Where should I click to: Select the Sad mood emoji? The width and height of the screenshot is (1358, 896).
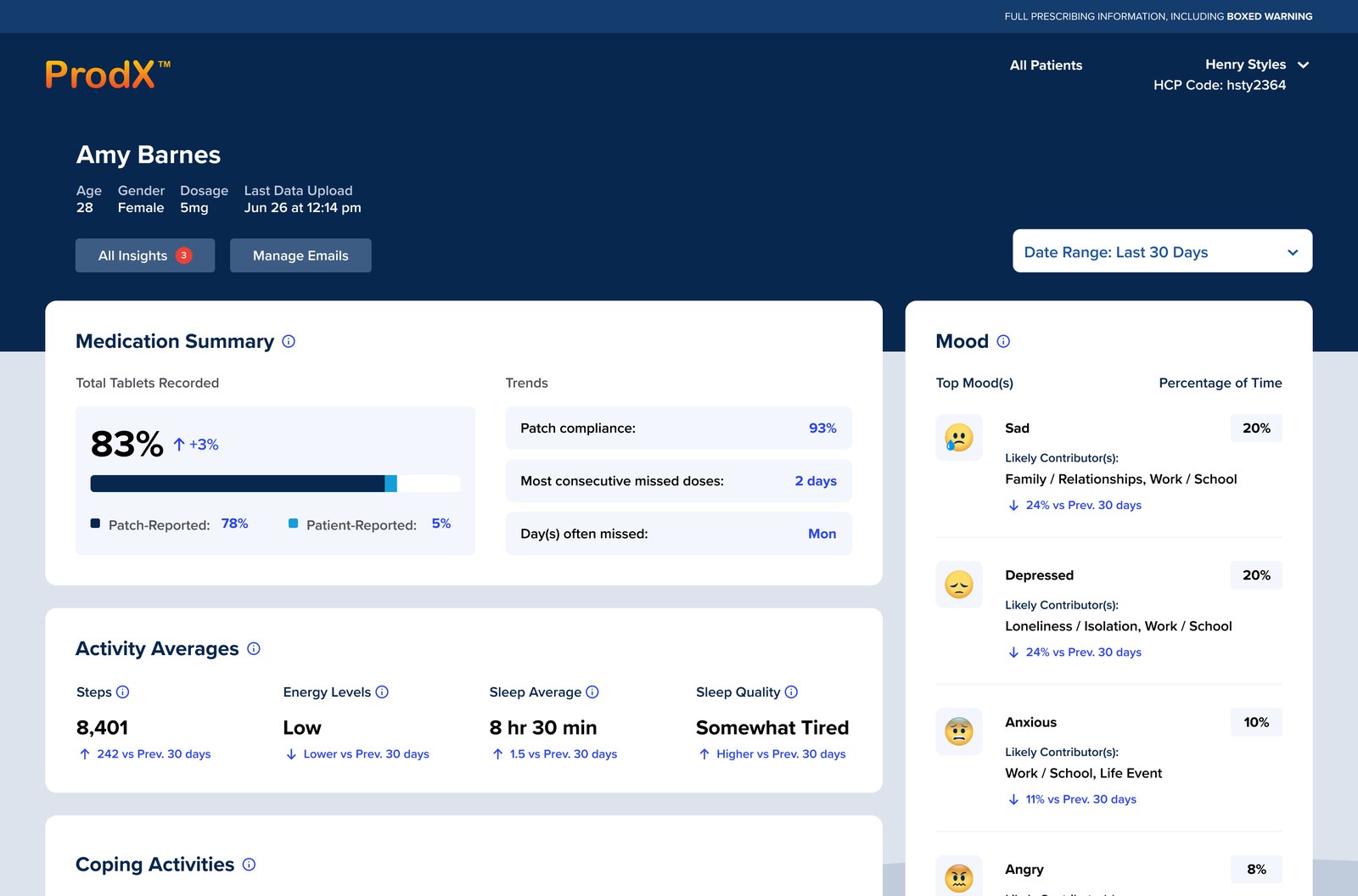[959, 438]
